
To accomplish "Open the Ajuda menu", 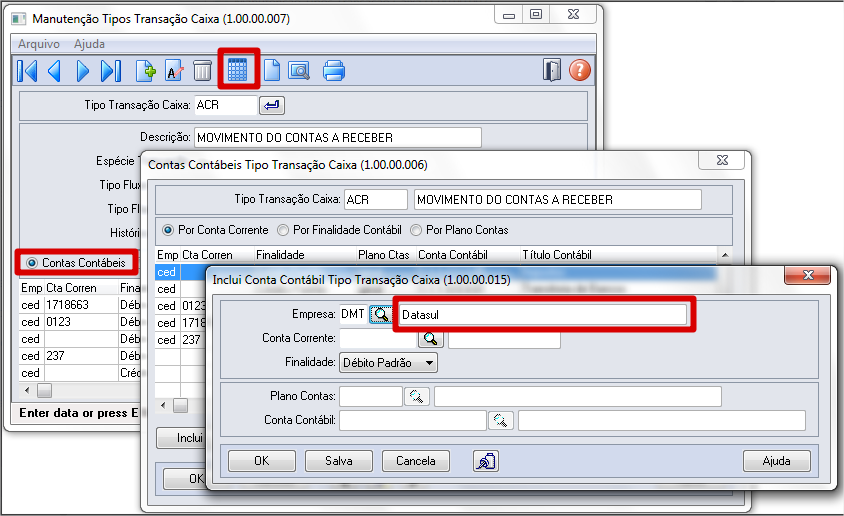I will 89,44.
